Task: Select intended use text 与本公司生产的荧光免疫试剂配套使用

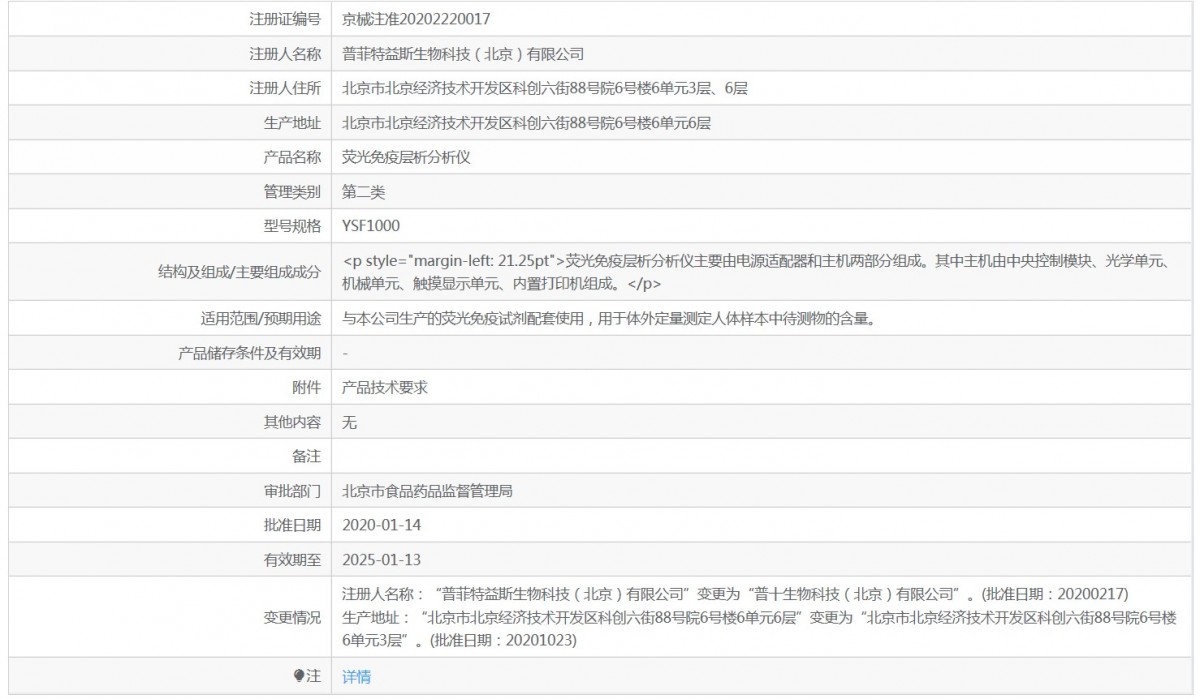Action: 610,319
